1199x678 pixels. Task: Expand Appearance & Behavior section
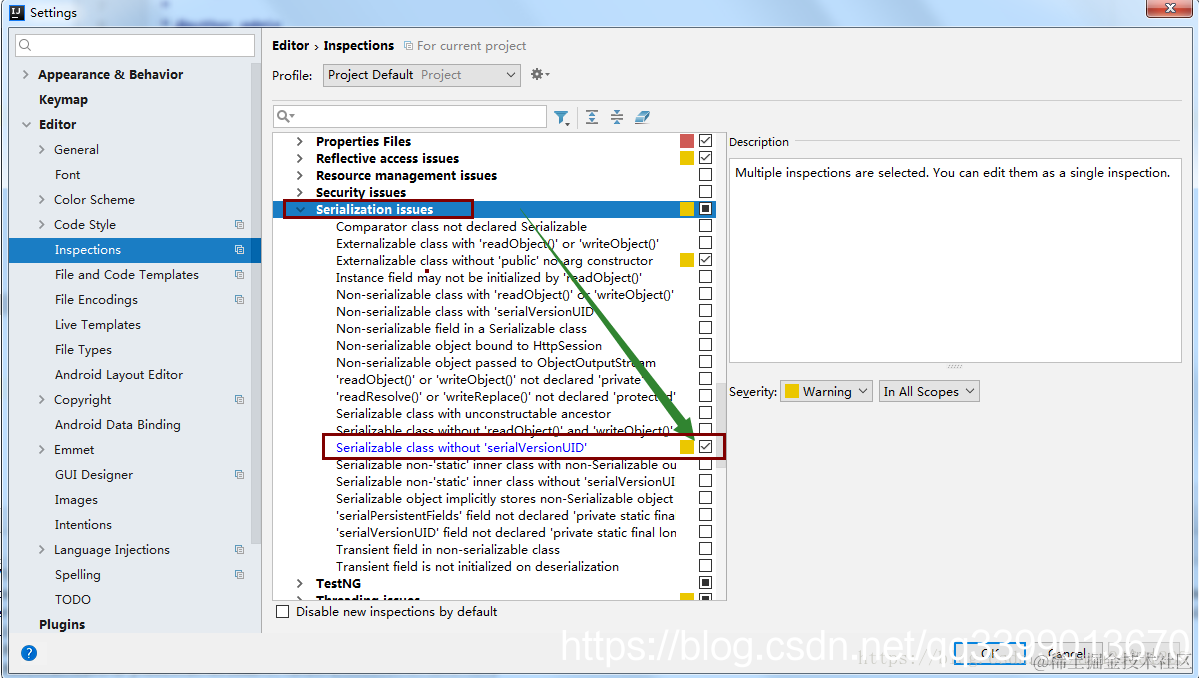[25, 74]
